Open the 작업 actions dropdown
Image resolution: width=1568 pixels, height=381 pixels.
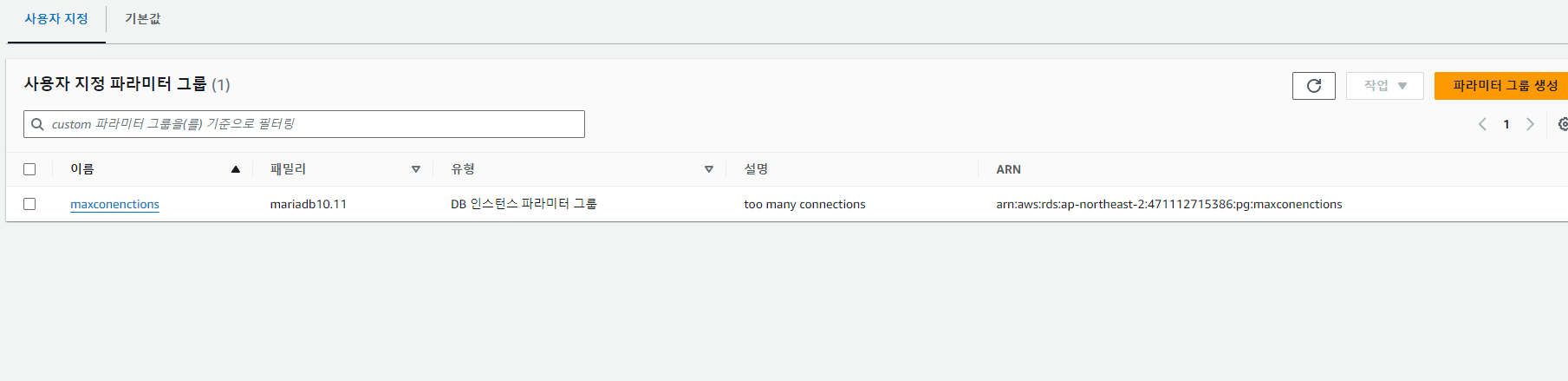(1384, 86)
